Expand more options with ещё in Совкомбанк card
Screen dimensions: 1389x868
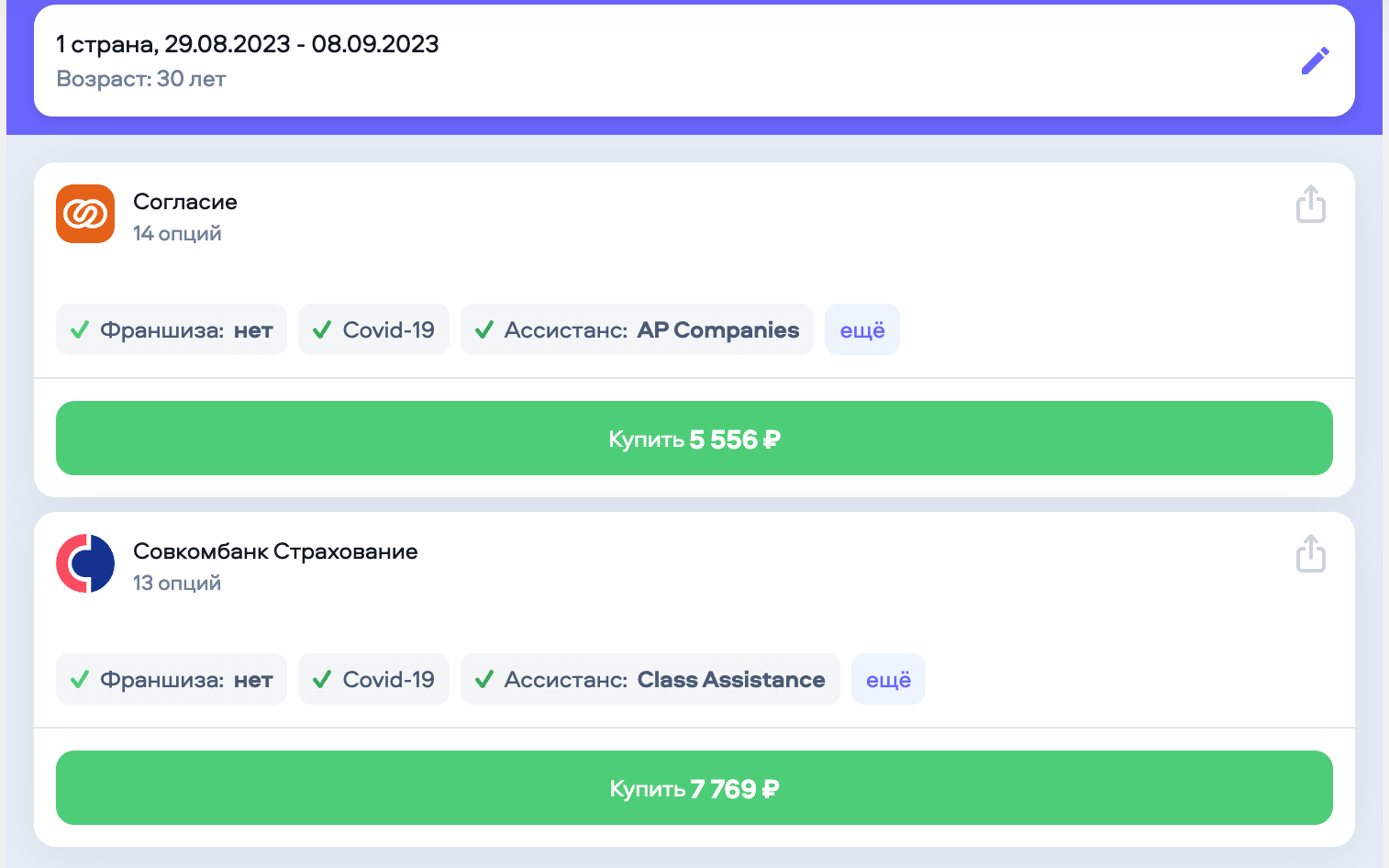[x=888, y=680]
